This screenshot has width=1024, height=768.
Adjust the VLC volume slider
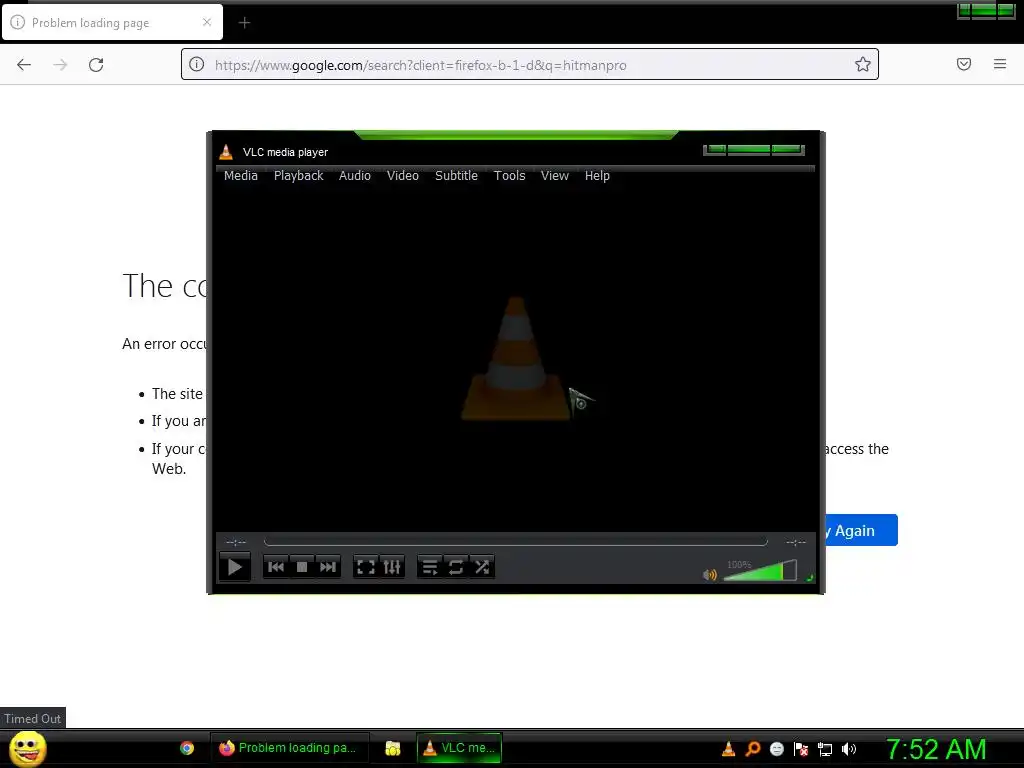[x=760, y=571]
